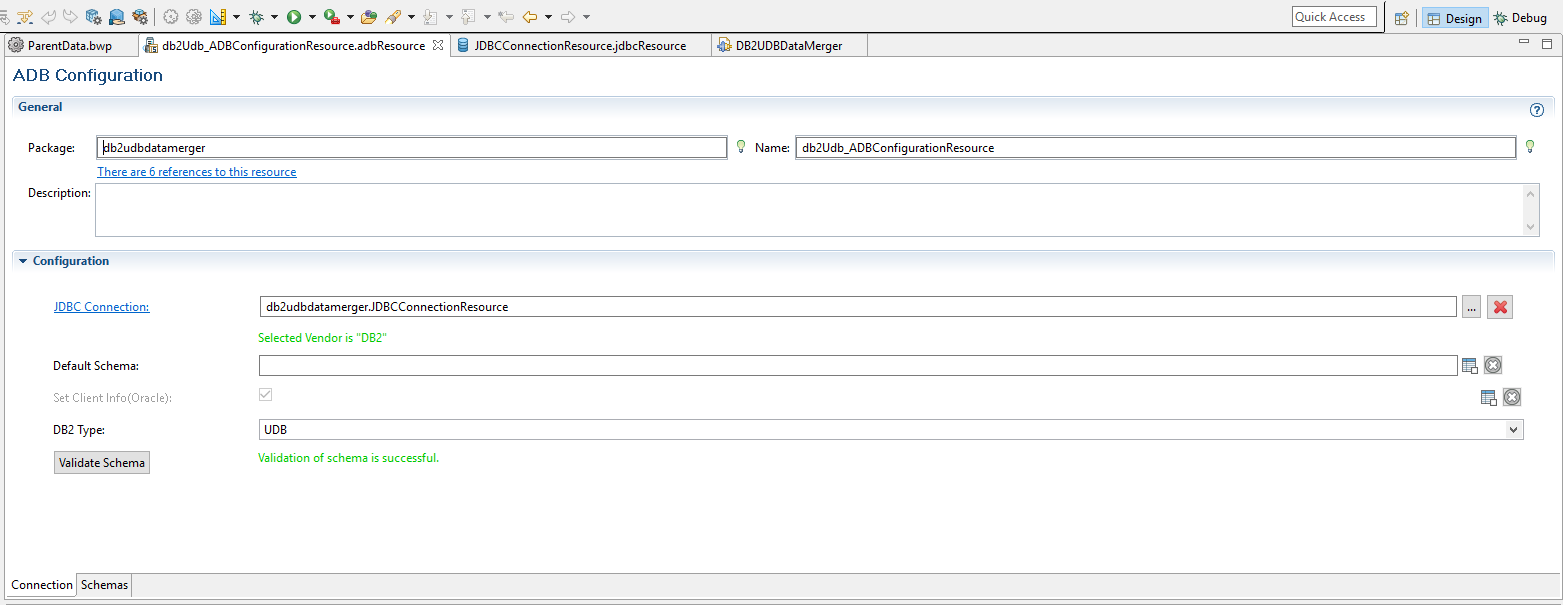Image resolution: width=1563 pixels, height=605 pixels.
Task: Click the lightbulb icon beside Package field
Action: coord(741,147)
